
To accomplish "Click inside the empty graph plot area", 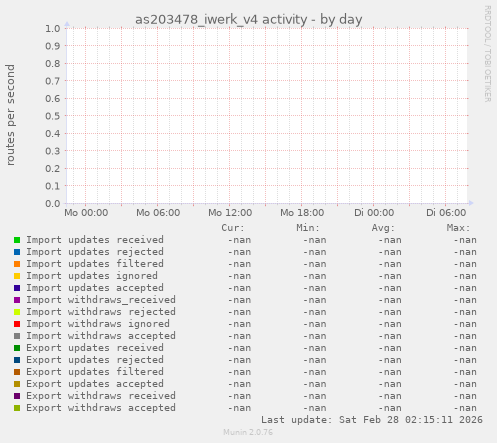I will pyautogui.click(x=267, y=116).
